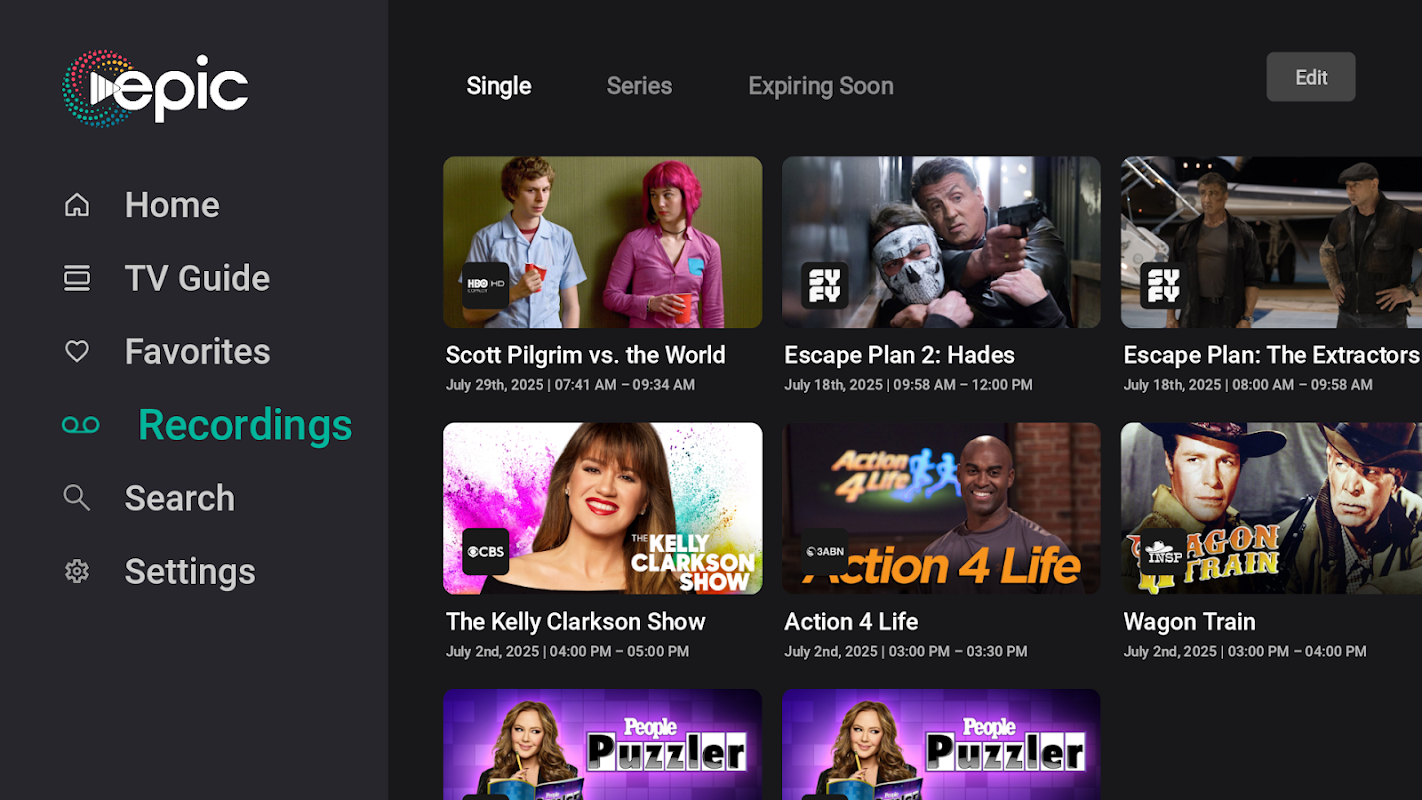Viewport: 1422px width, 800px height.
Task: Play The Kelly Clarkson Show recording
Action: (603, 508)
